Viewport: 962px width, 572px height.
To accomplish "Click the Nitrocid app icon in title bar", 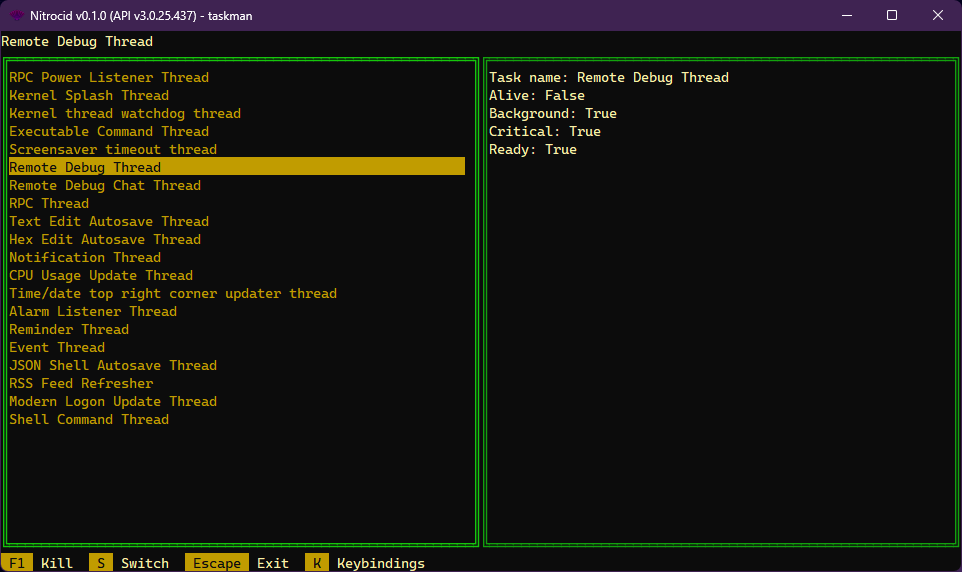I will [x=17, y=15].
